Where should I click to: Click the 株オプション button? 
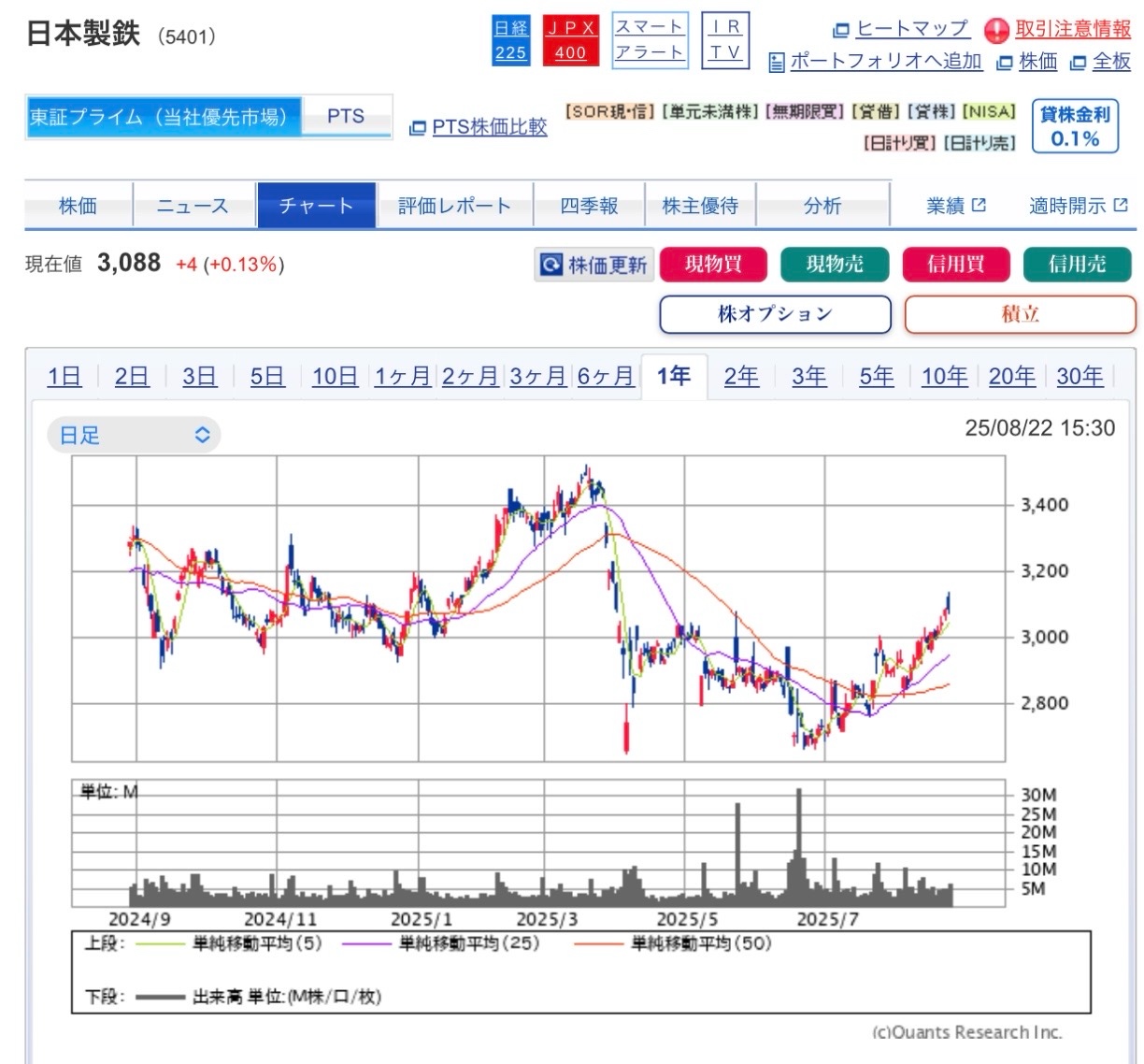coord(775,314)
